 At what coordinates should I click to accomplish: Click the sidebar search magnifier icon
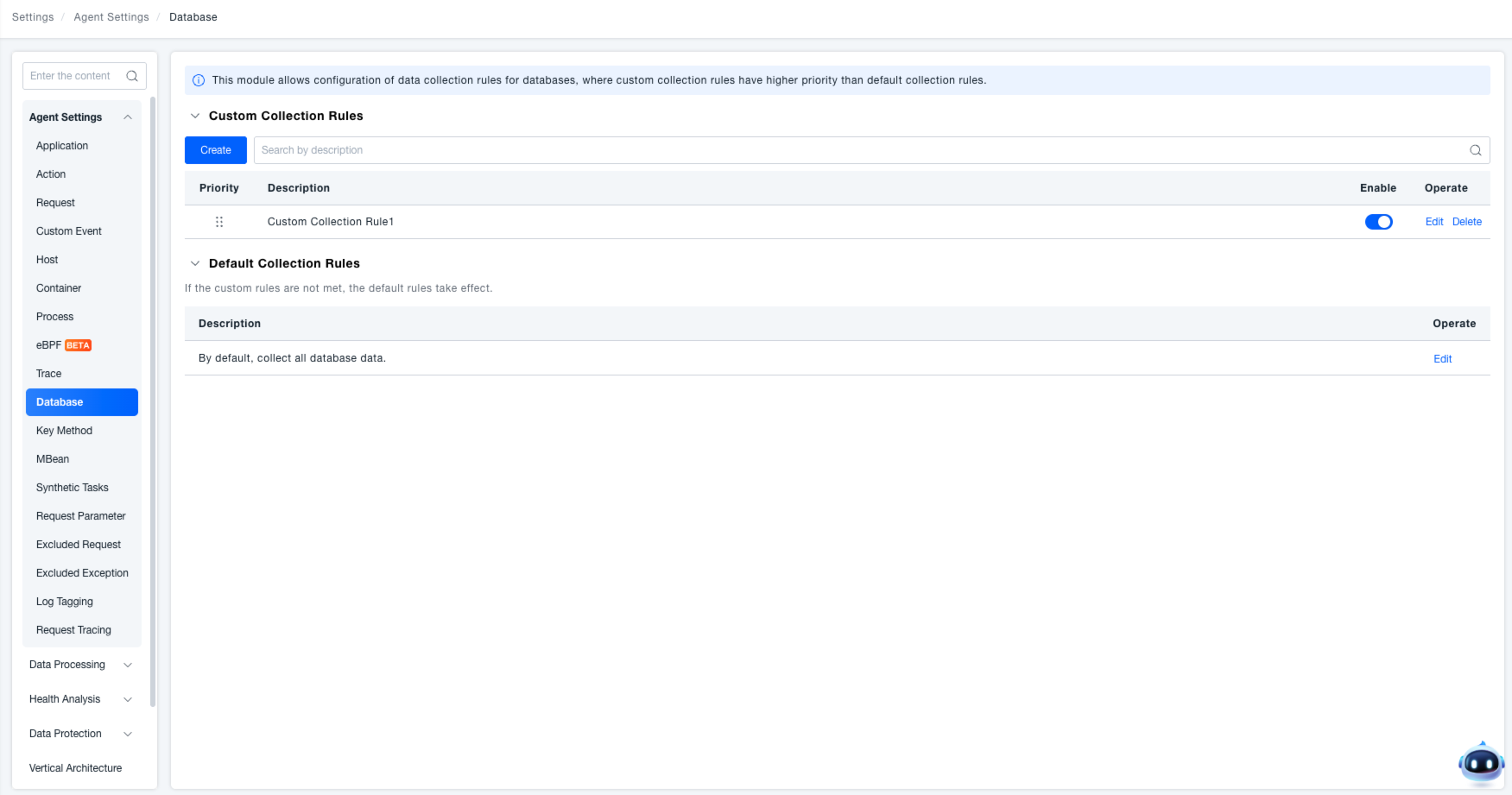[x=132, y=76]
